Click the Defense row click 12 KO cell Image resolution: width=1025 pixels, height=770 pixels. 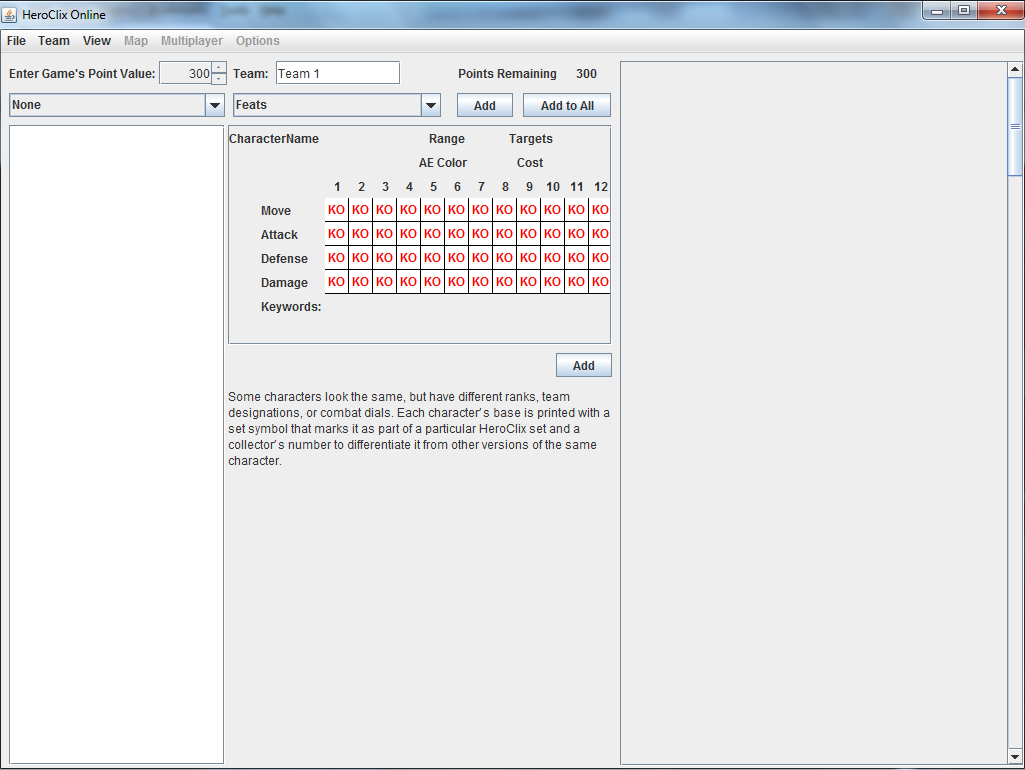pos(600,258)
